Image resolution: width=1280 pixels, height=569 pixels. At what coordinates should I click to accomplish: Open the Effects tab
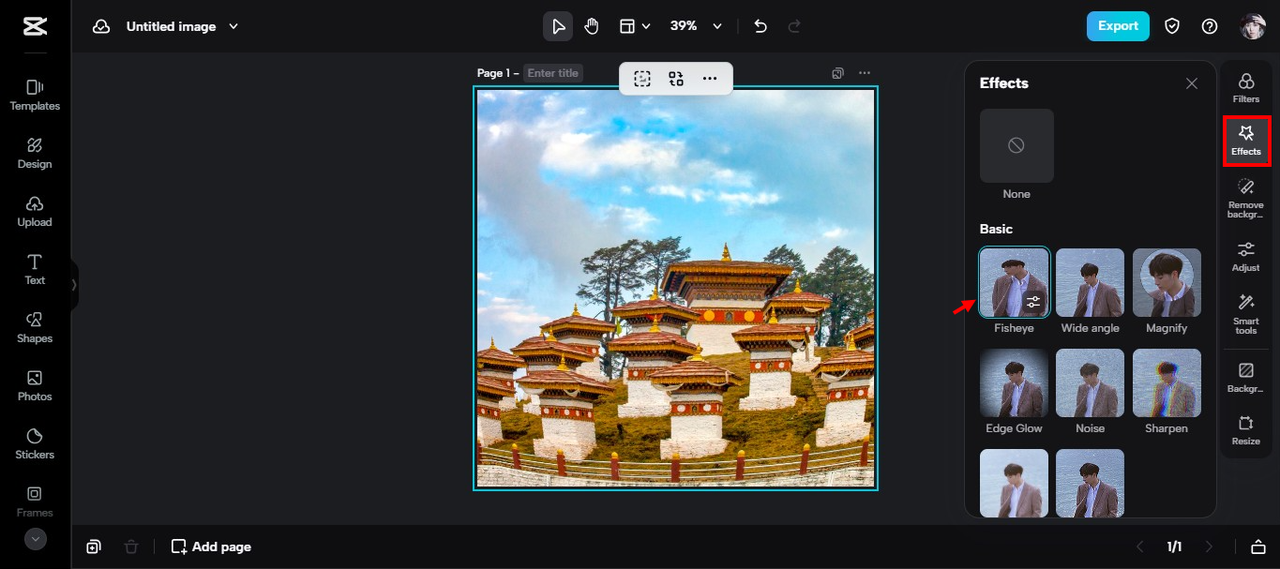tap(1246, 141)
